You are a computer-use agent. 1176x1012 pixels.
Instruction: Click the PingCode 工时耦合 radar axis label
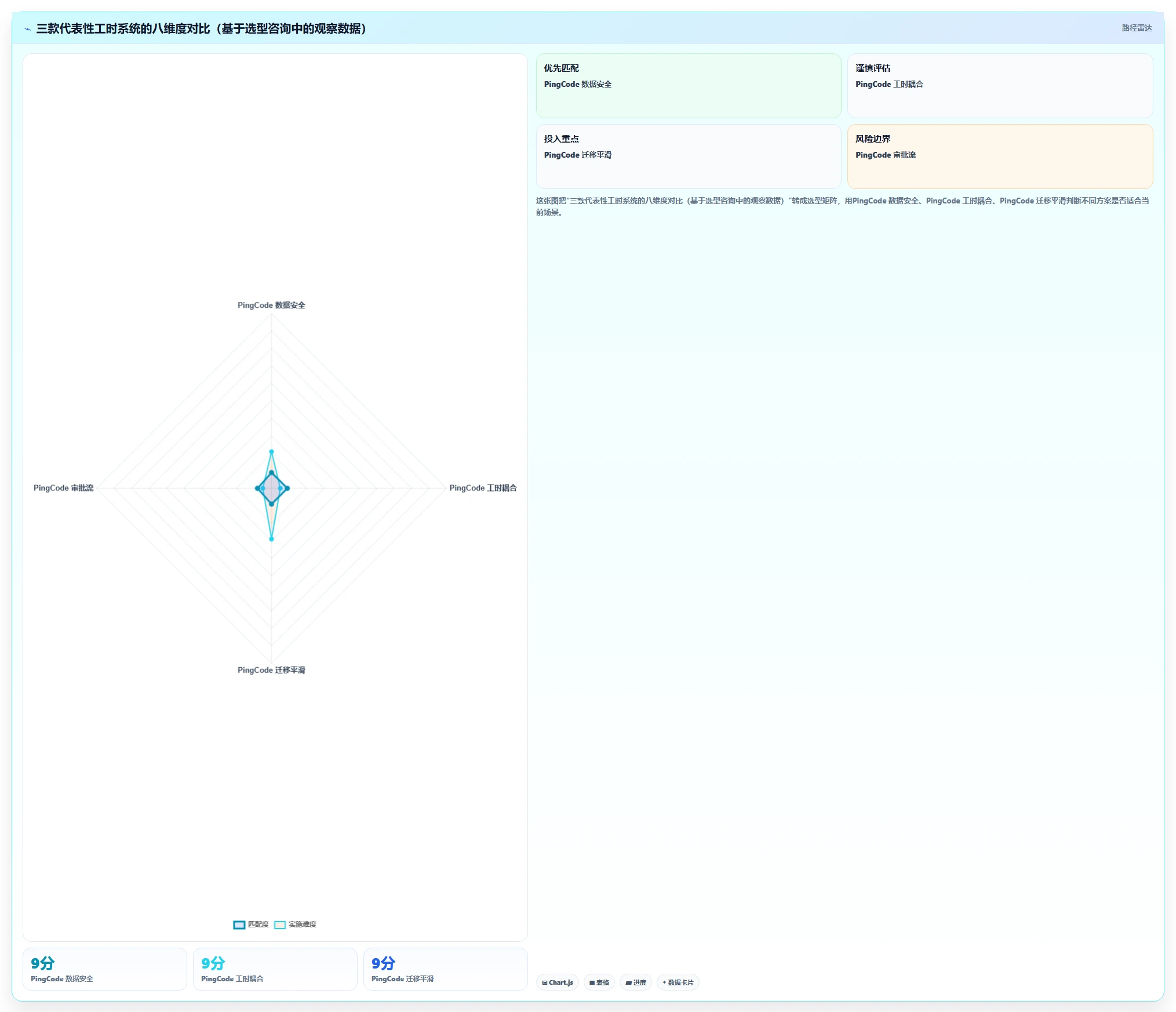[x=483, y=488]
